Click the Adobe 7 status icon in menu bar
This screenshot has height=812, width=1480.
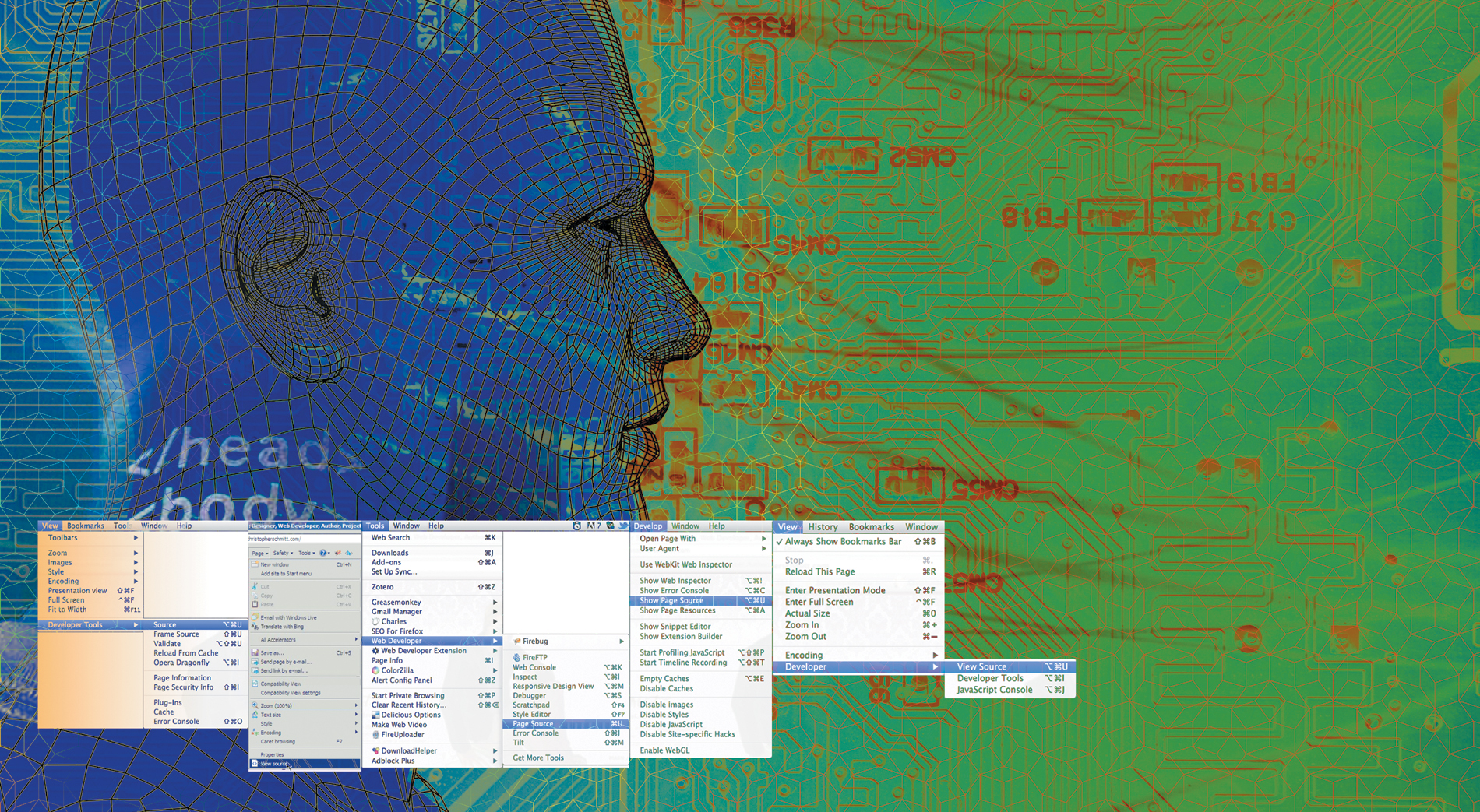594,526
